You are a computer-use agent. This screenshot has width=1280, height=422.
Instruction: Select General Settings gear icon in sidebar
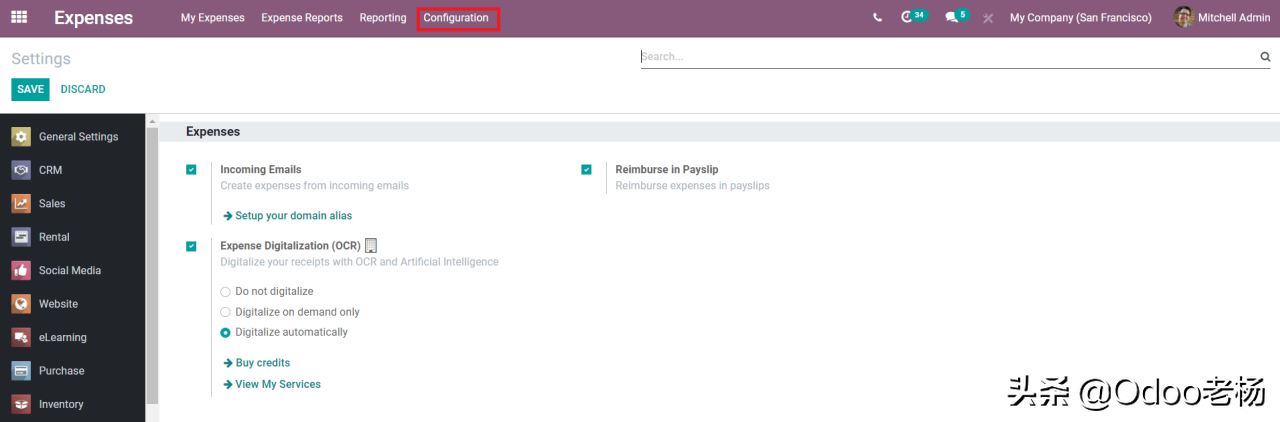click(x=21, y=137)
